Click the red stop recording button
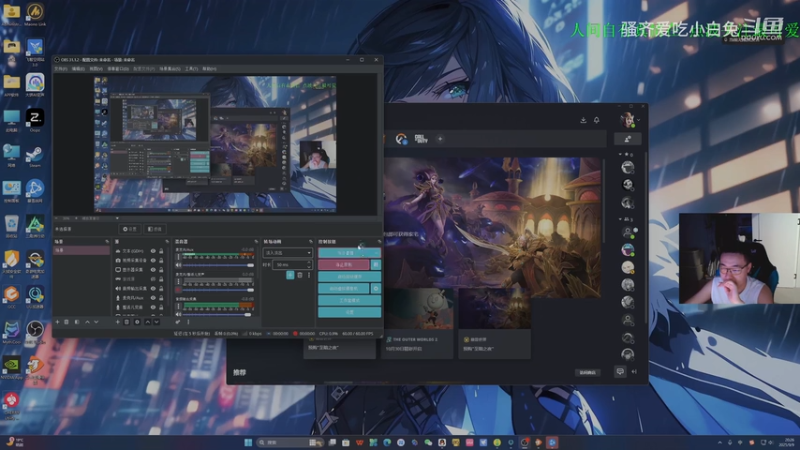 click(x=344, y=265)
